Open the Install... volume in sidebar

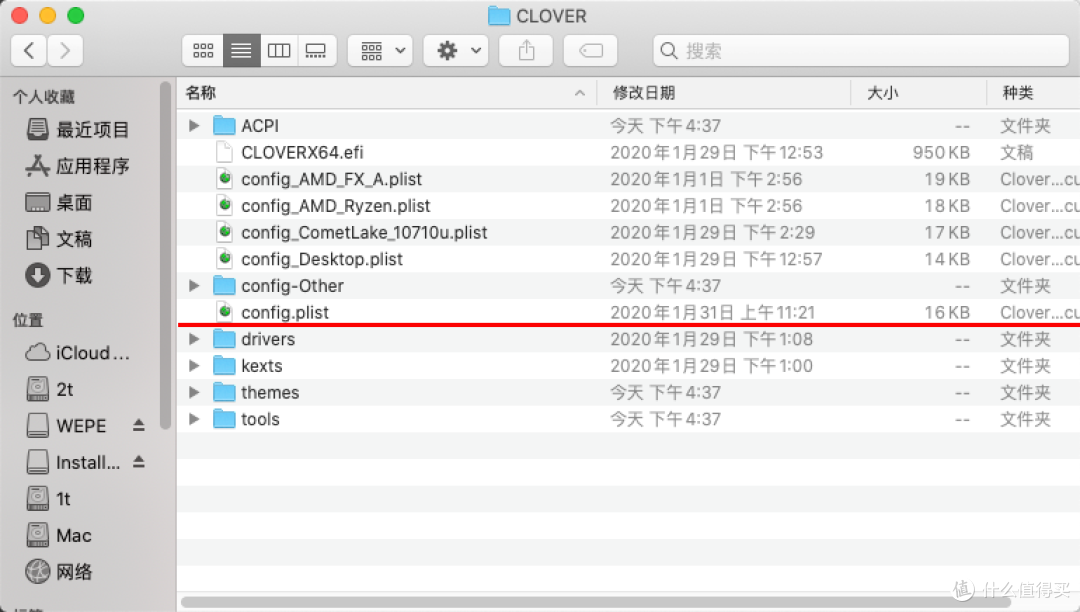pos(74,462)
